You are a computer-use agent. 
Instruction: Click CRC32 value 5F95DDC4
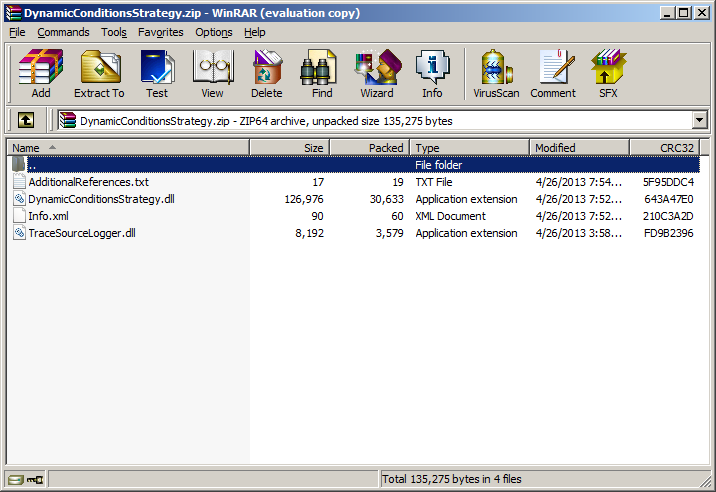(x=669, y=182)
